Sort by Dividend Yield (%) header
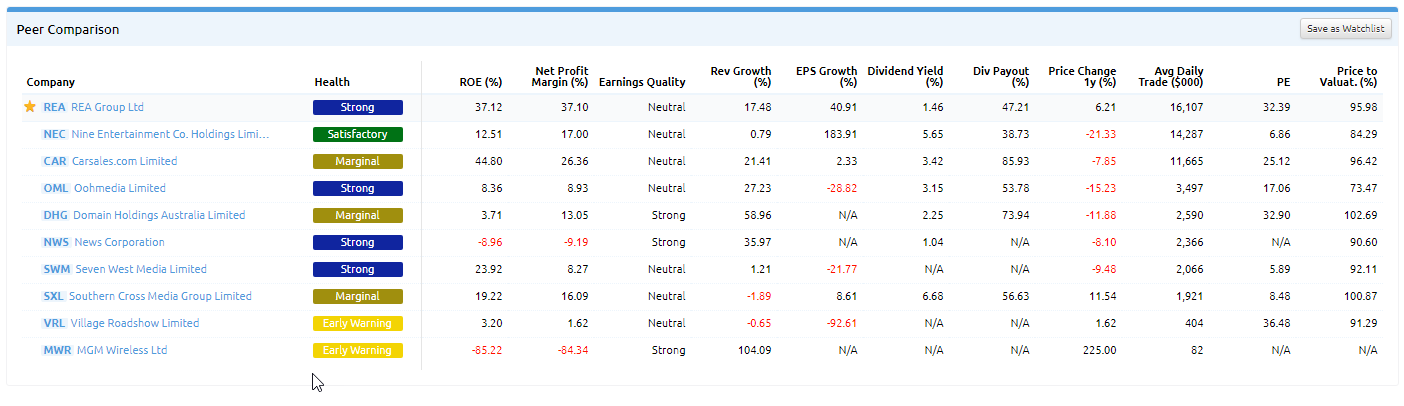Viewport: 1404px width, 406px height. coord(905,76)
